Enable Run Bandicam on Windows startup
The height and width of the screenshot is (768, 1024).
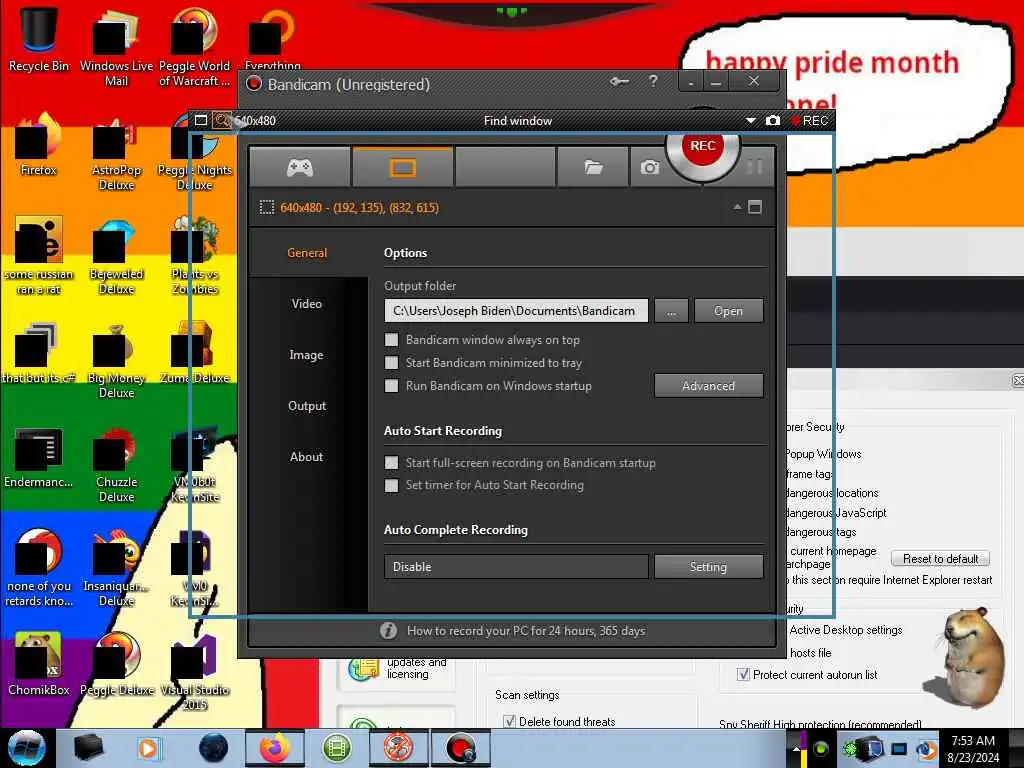point(391,386)
